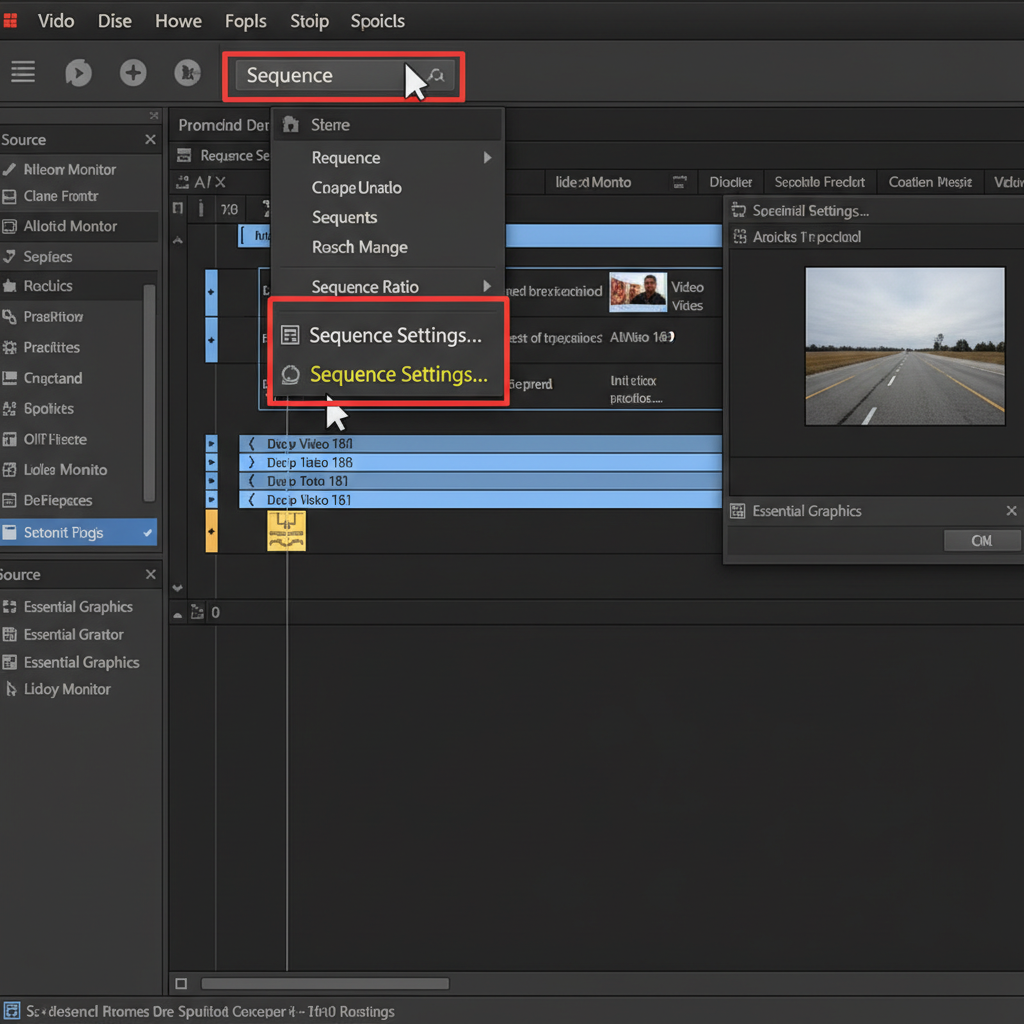Screen dimensions: 1024x1024
Task: Toggle the track button left of Decp Visko 161
Action: coord(212,500)
